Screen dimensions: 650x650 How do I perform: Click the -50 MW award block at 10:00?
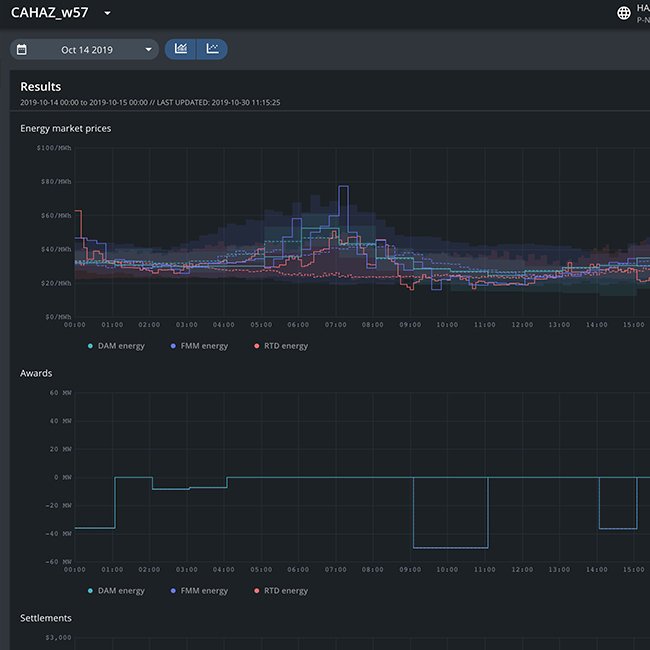click(x=450, y=546)
